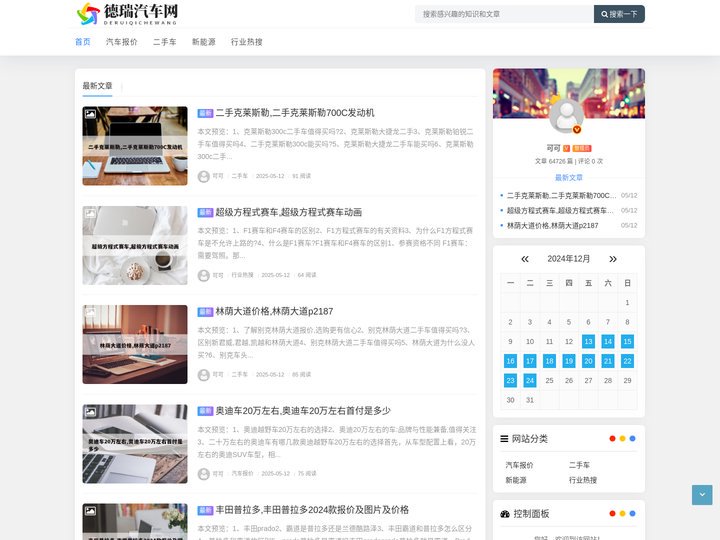This screenshot has height=540, width=720.
Task: Open 汽车报价 in 网站分类 panel
Action: [x=519, y=465]
